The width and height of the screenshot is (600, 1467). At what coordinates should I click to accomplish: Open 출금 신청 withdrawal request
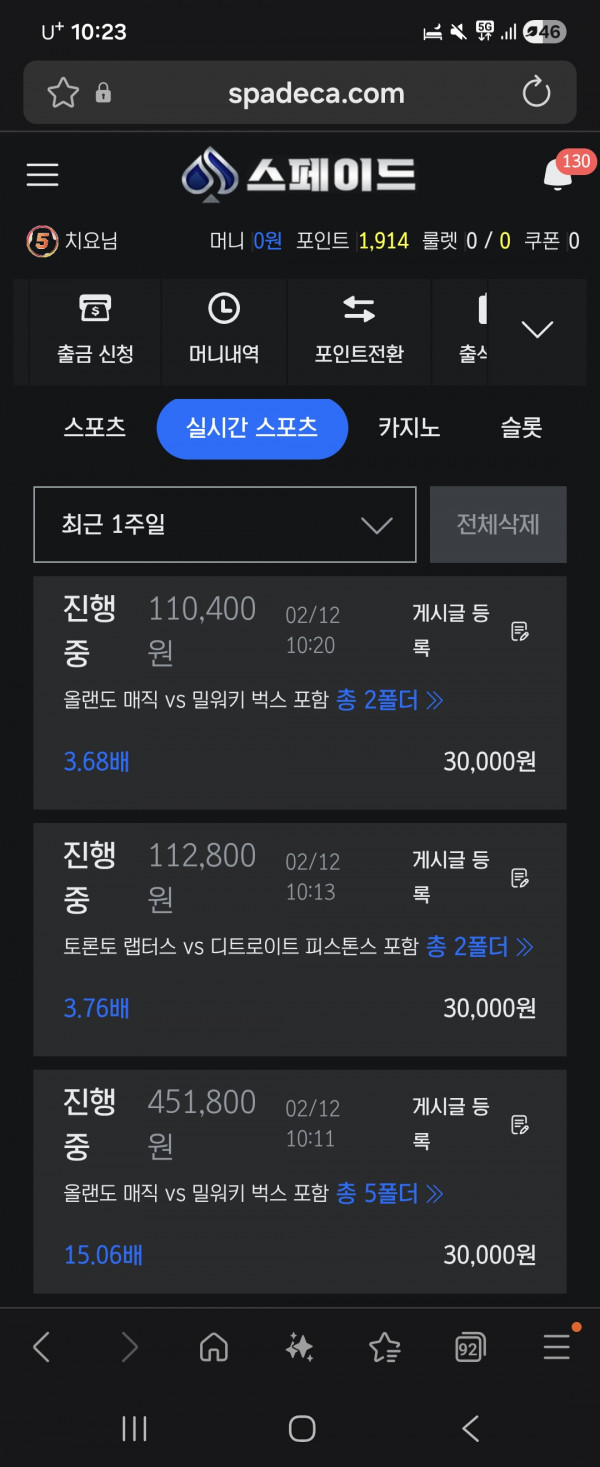95,330
